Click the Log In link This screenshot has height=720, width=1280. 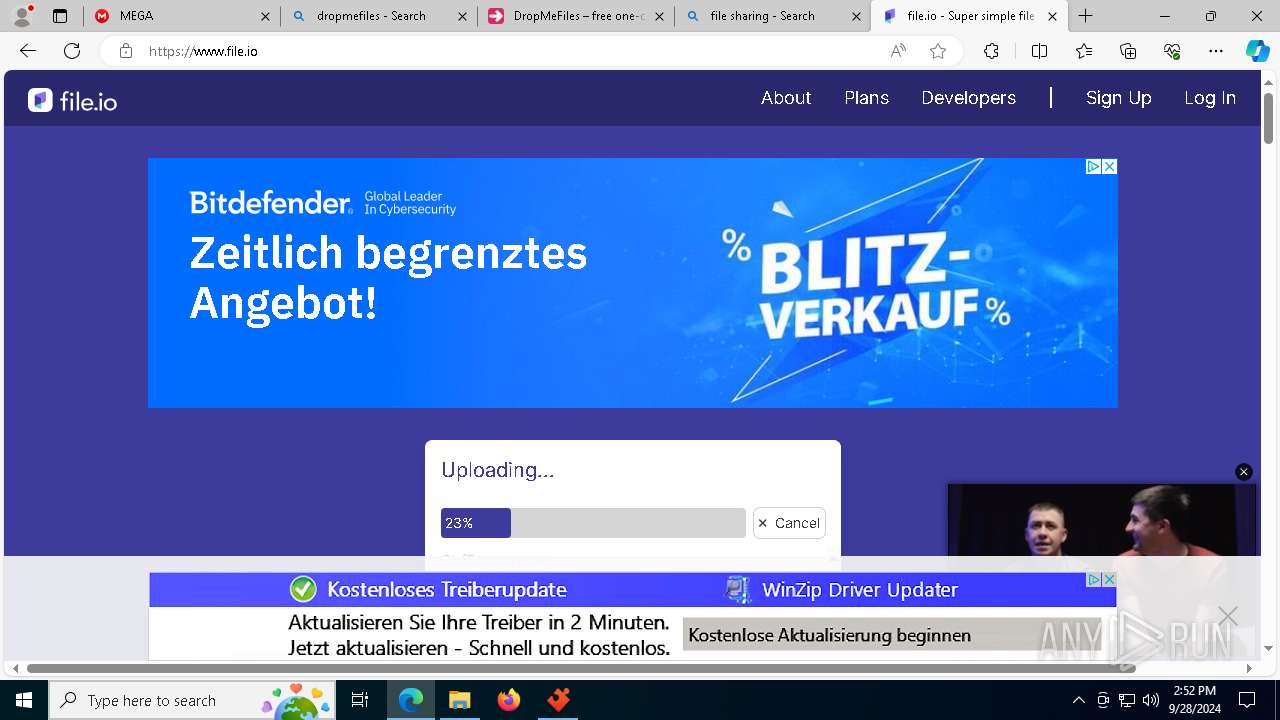click(x=1210, y=98)
